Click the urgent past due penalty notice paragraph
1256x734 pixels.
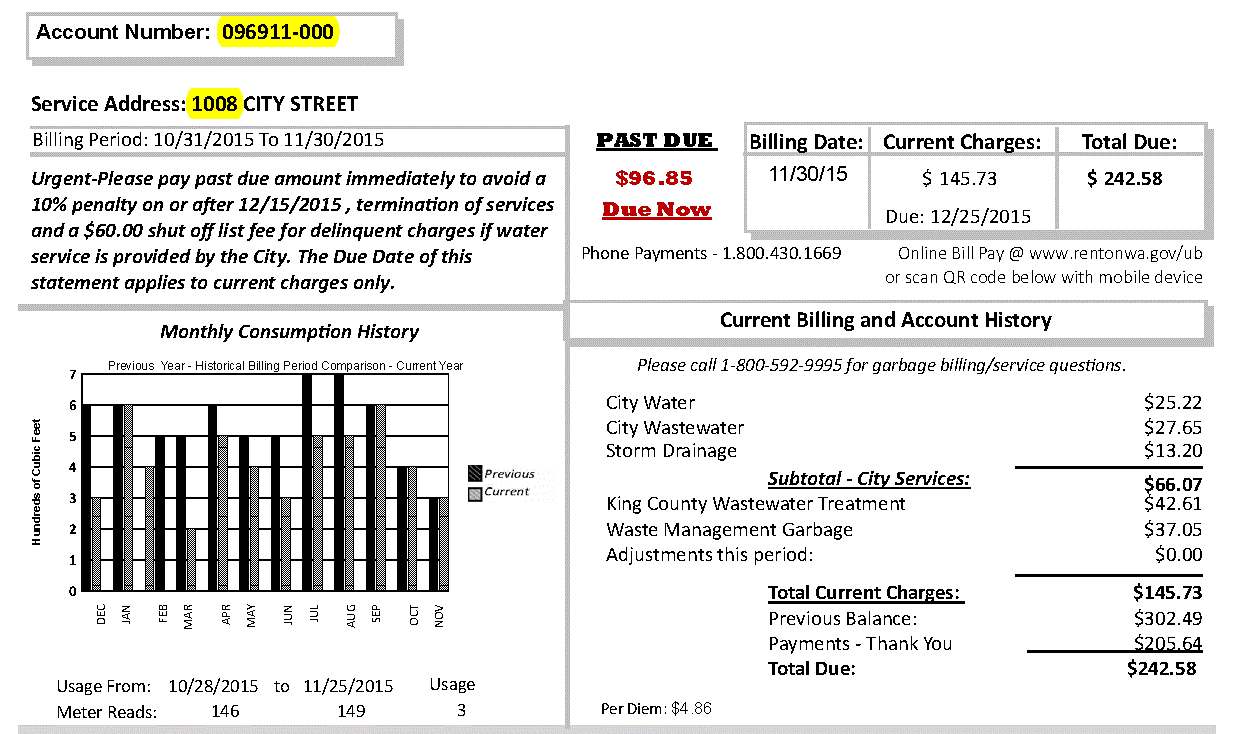click(292, 231)
